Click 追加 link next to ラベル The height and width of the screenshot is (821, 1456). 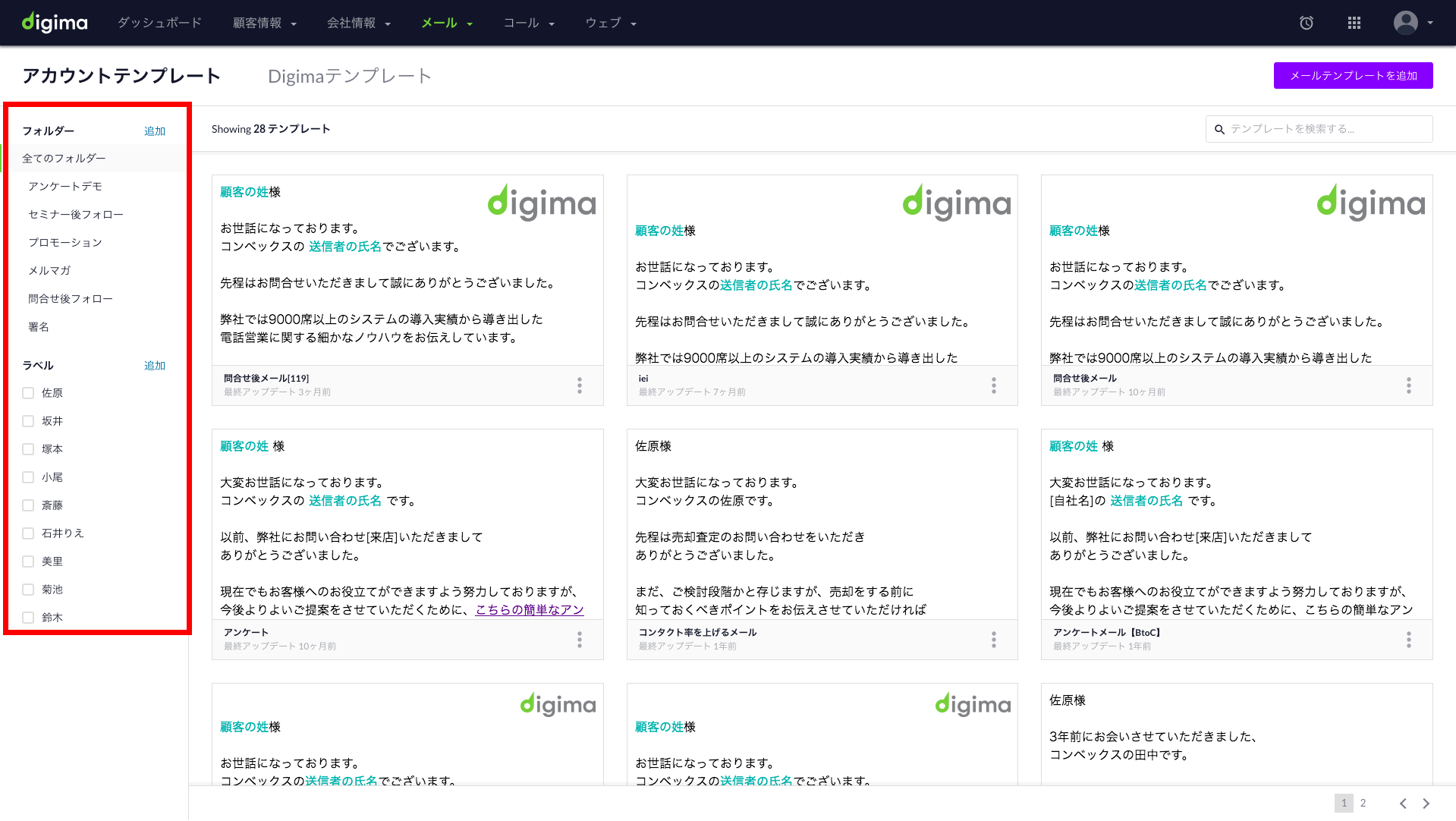[x=155, y=366]
